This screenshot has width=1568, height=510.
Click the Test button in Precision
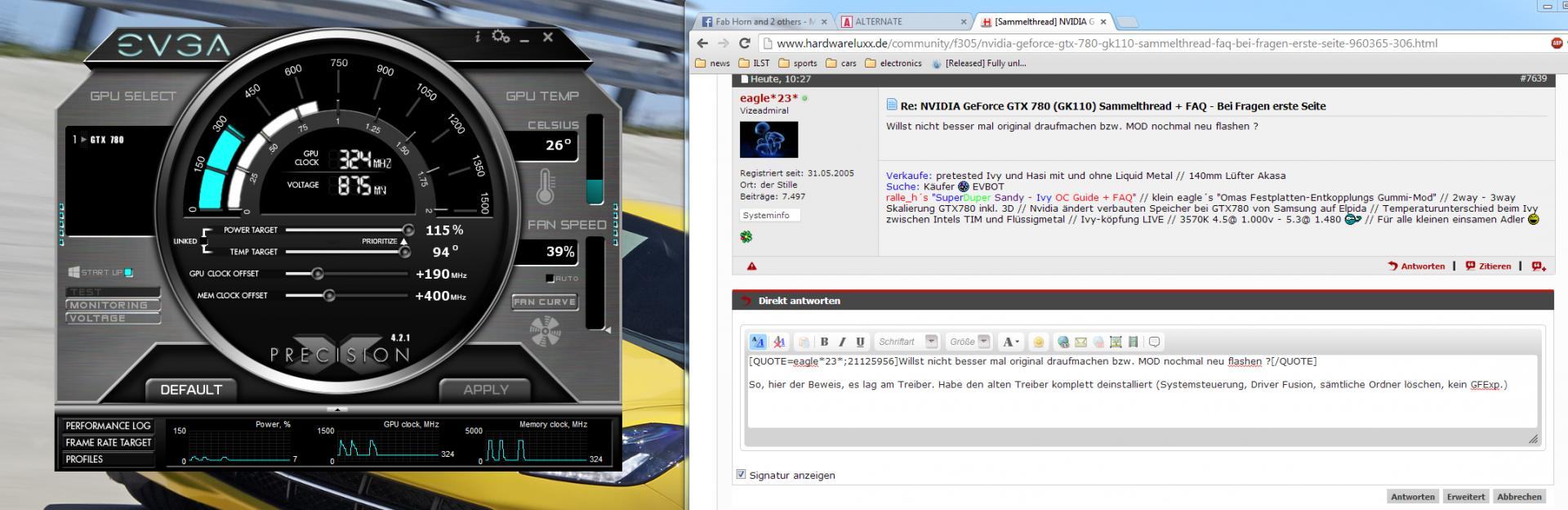tap(113, 292)
